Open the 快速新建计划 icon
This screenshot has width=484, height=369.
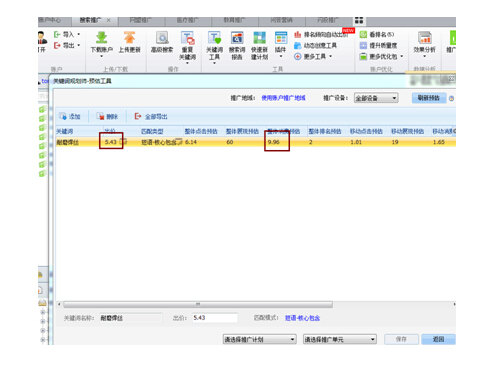pyautogui.click(x=259, y=38)
